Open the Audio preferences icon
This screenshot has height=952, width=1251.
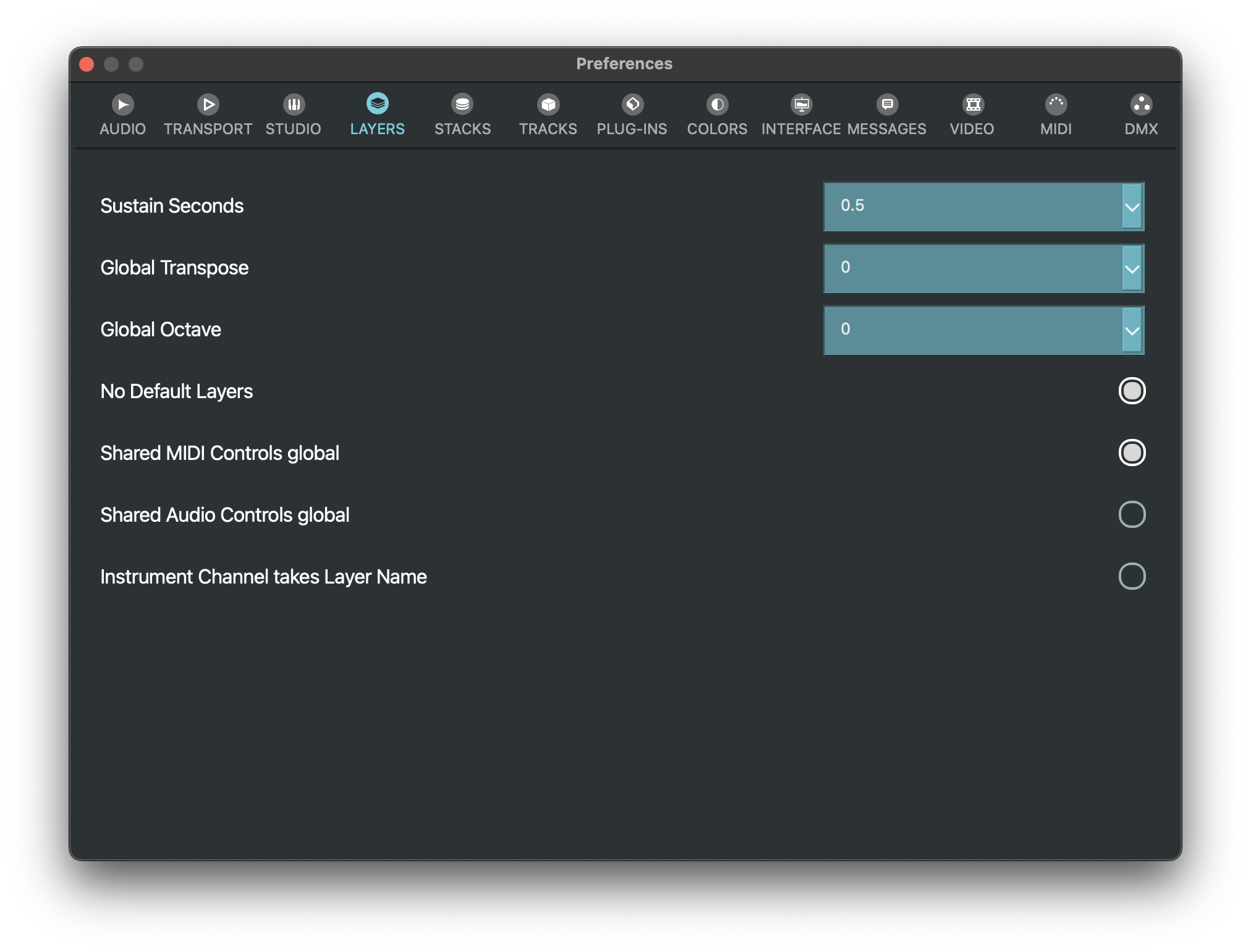[x=123, y=104]
